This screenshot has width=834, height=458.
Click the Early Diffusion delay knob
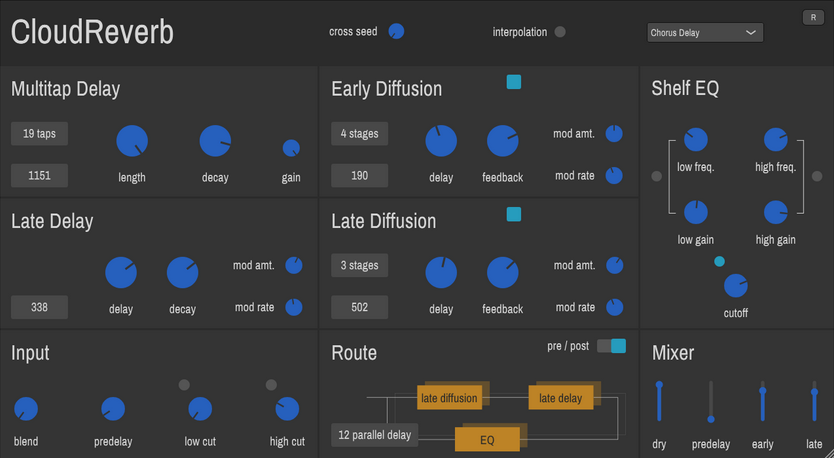click(441, 141)
